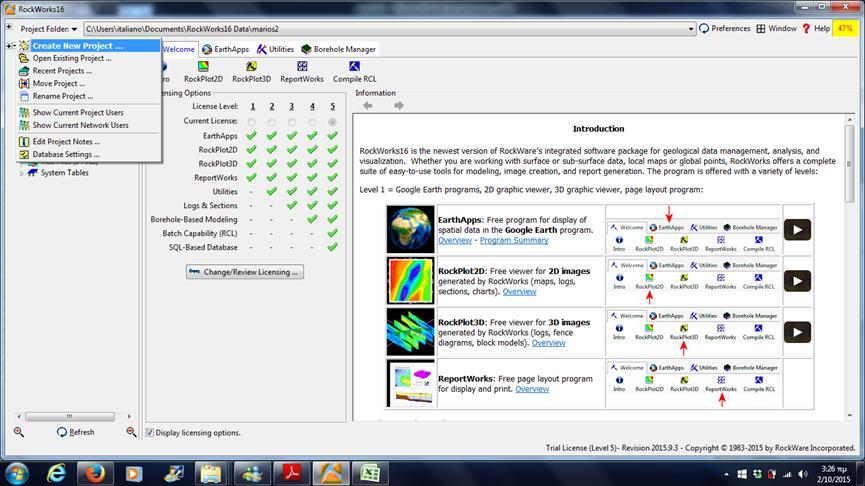This screenshot has height=486, width=865.
Task: Click the project tree horizontal scrollbar
Action: (x=70, y=416)
